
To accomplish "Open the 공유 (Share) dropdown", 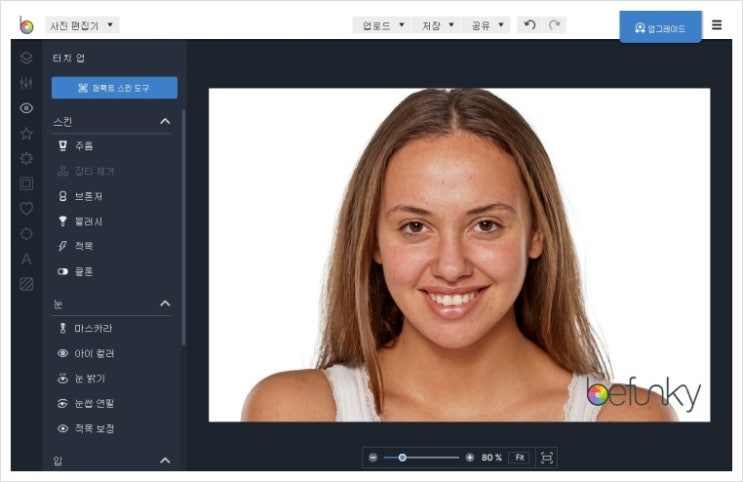I will click(488, 25).
